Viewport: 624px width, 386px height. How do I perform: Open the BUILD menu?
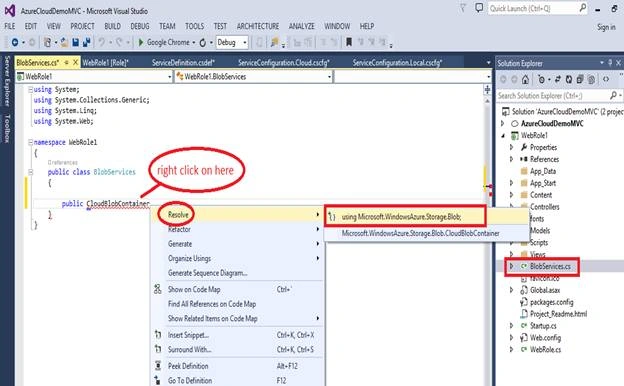[113, 26]
